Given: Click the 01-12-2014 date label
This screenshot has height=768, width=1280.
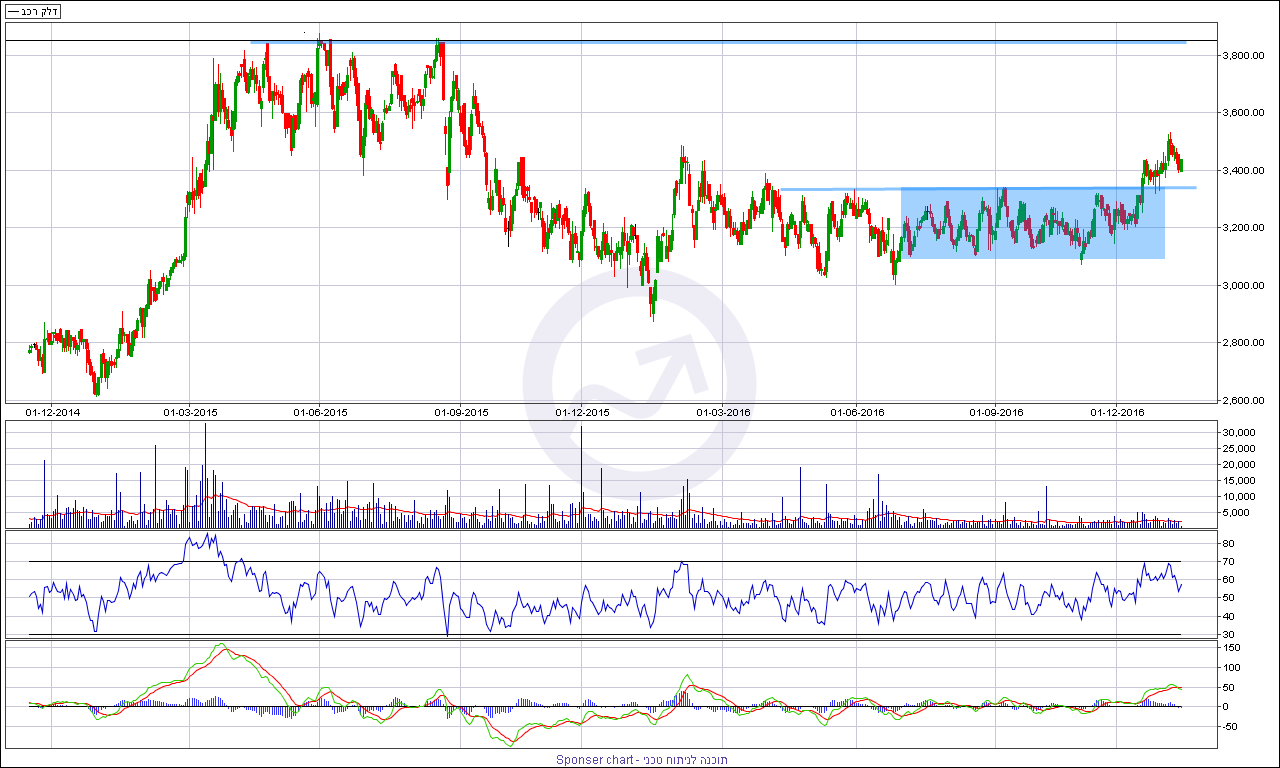Looking at the screenshot, I should coord(53,412).
